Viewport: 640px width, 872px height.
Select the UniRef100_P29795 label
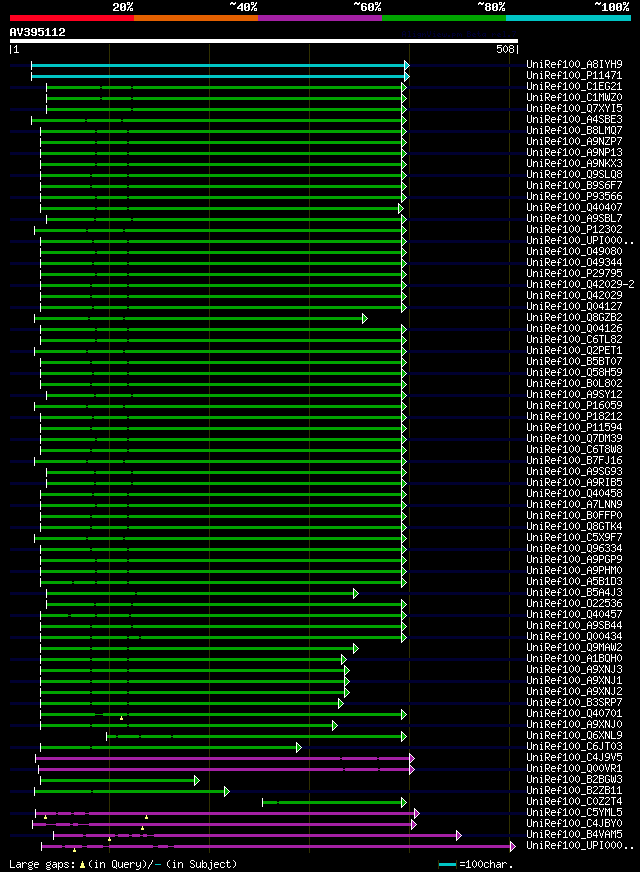click(x=574, y=274)
